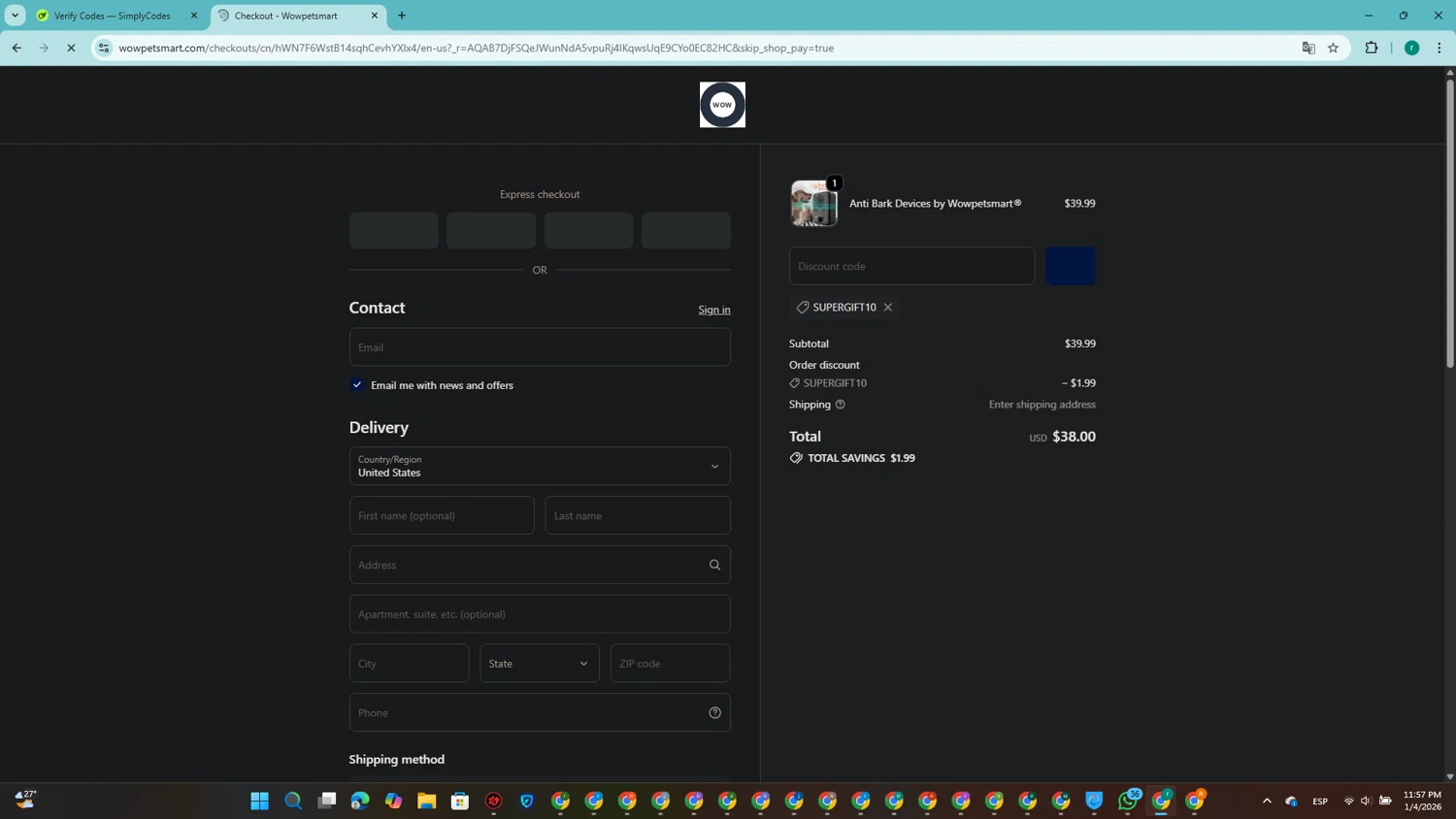The width and height of the screenshot is (1456, 819).
Task: Click the Anti Bark Devices by Wowpetsmart name
Action: 935,204
